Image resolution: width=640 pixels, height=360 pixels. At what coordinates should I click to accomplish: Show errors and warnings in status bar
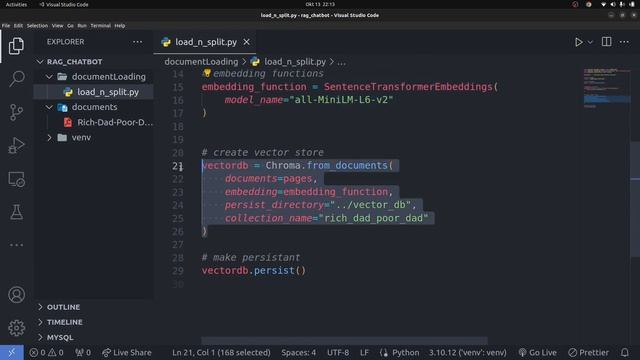pos(46,352)
